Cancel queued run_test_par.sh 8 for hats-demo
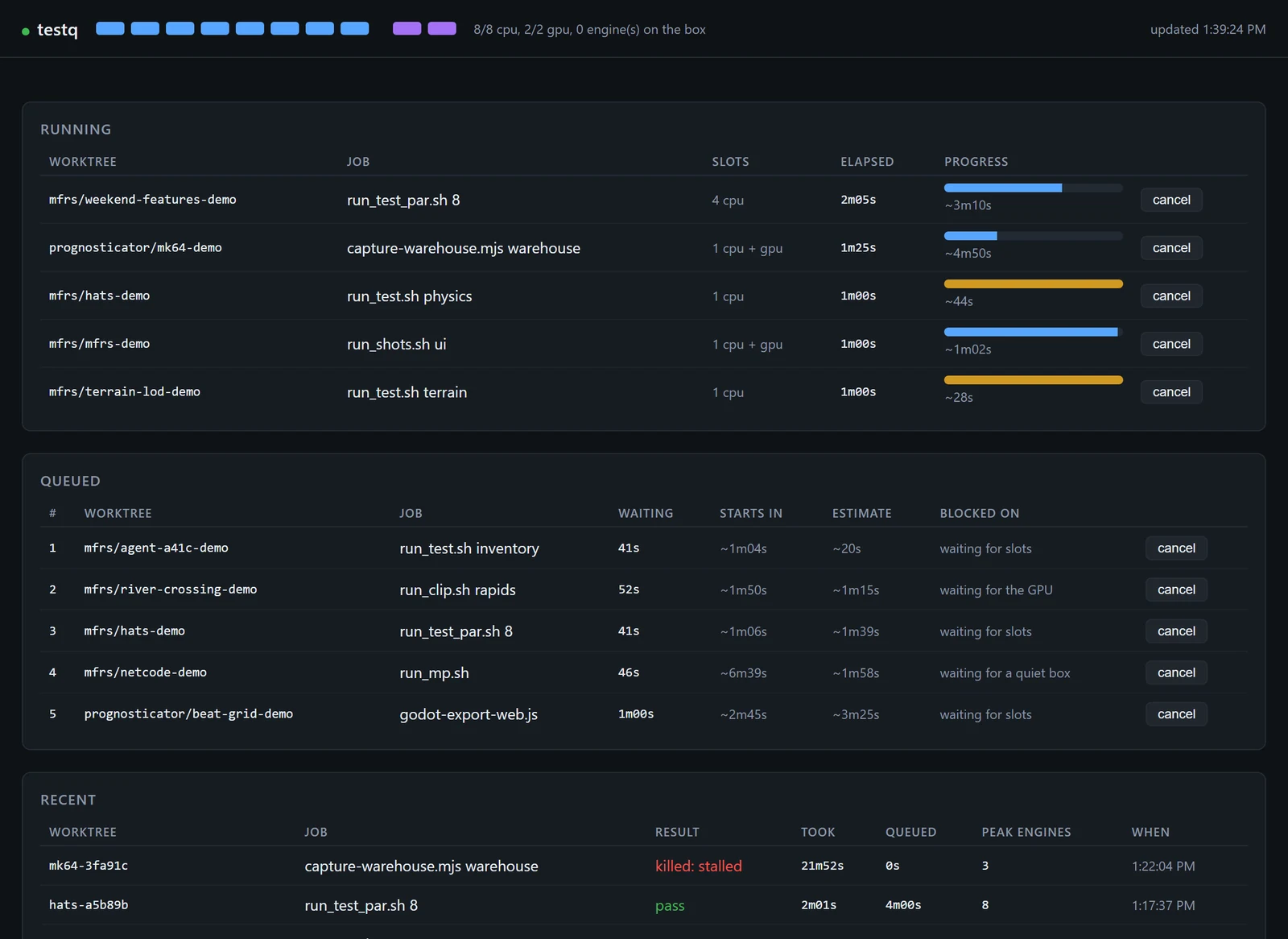1288x939 pixels. click(x=1176, y=631)
